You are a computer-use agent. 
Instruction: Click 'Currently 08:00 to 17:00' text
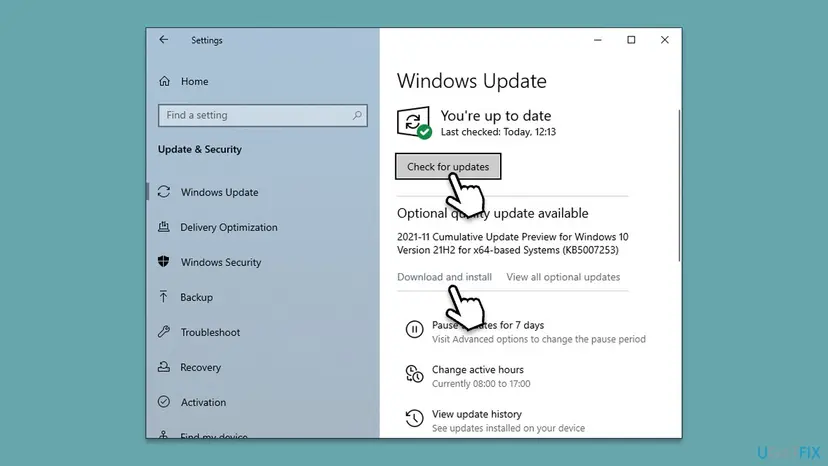481,384
